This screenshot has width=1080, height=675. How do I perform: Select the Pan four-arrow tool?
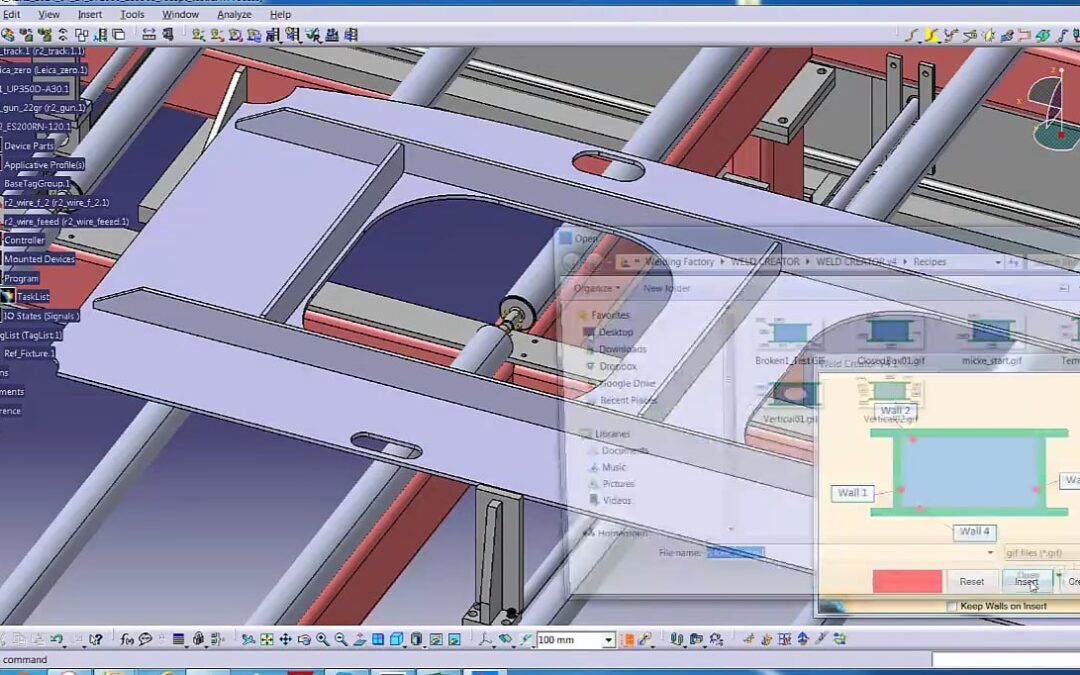pos(285,640)
